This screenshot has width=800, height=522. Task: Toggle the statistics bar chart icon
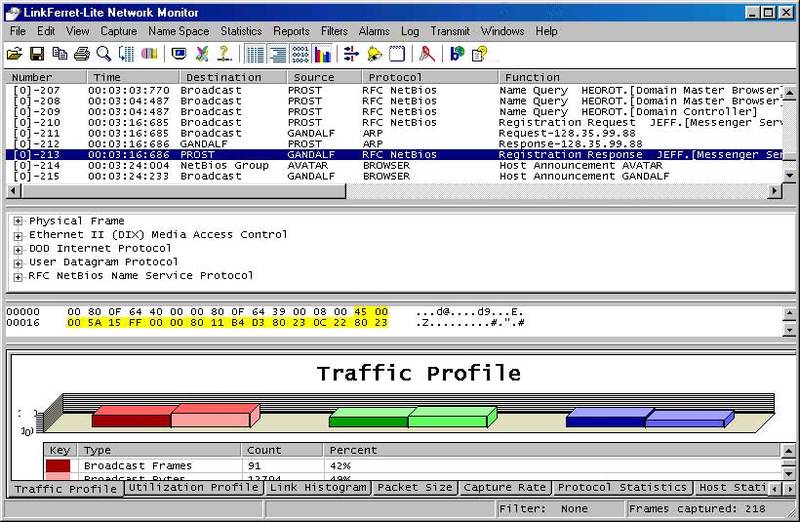(x=323, y=54)
